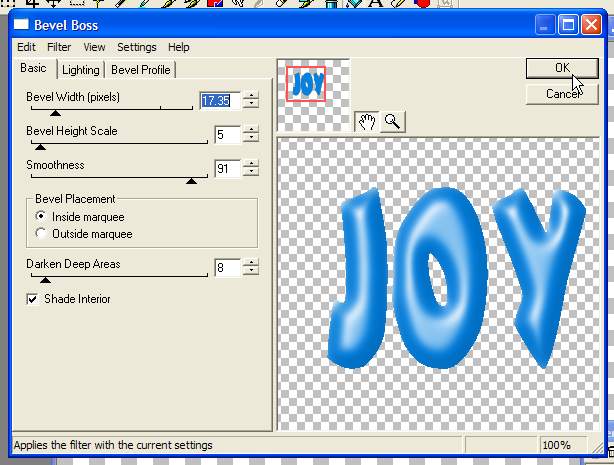Viewport: 614px width, 465px height.
Task: Select the magnifier zoom tool
Action: coord(392,121)
